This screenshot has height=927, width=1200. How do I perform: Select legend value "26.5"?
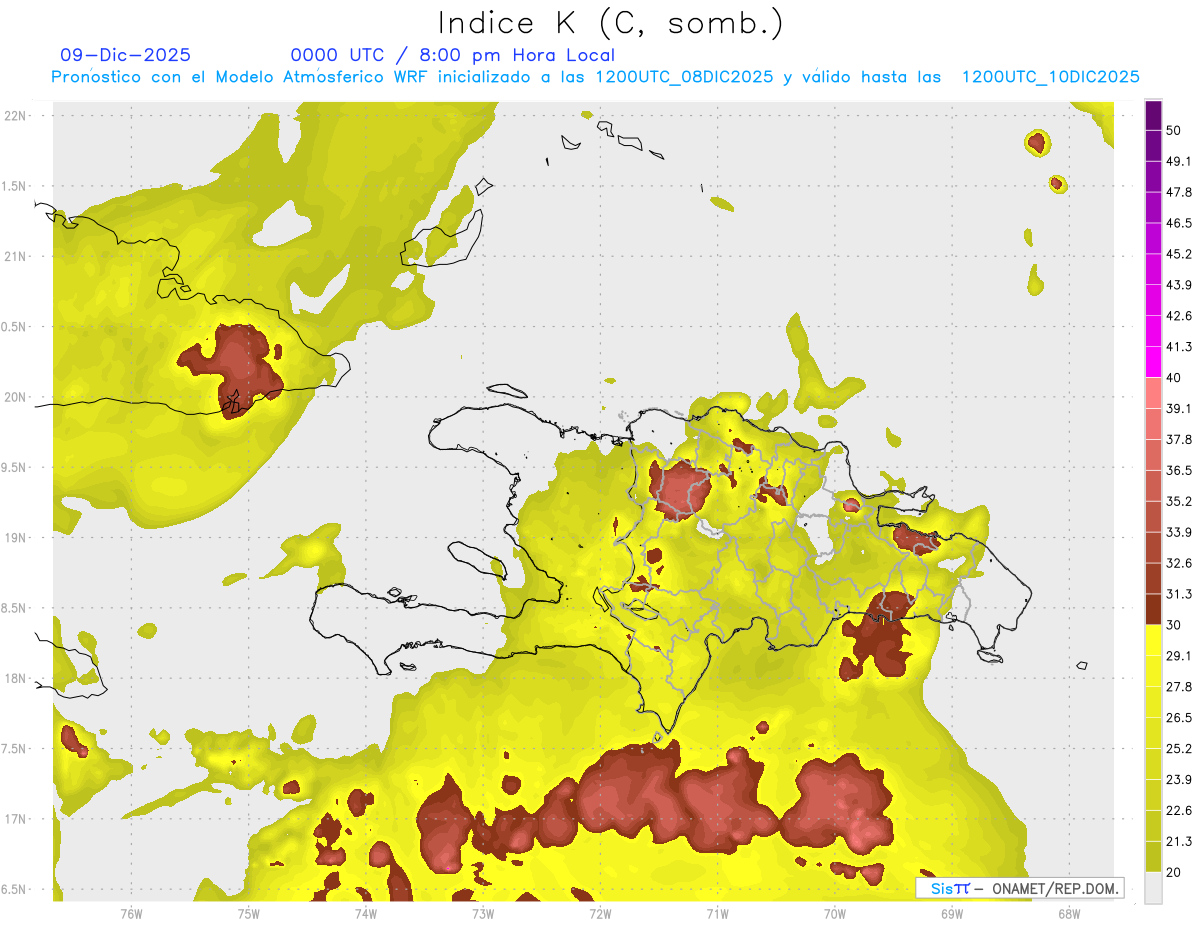1179,718
